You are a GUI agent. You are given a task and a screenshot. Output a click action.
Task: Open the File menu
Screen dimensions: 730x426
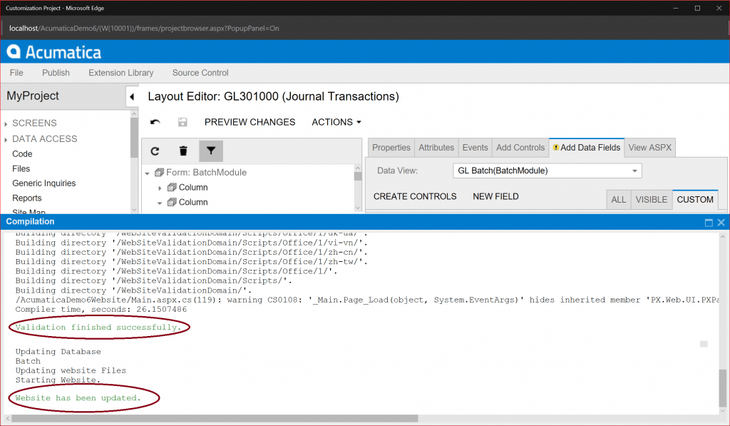(16, 73)
